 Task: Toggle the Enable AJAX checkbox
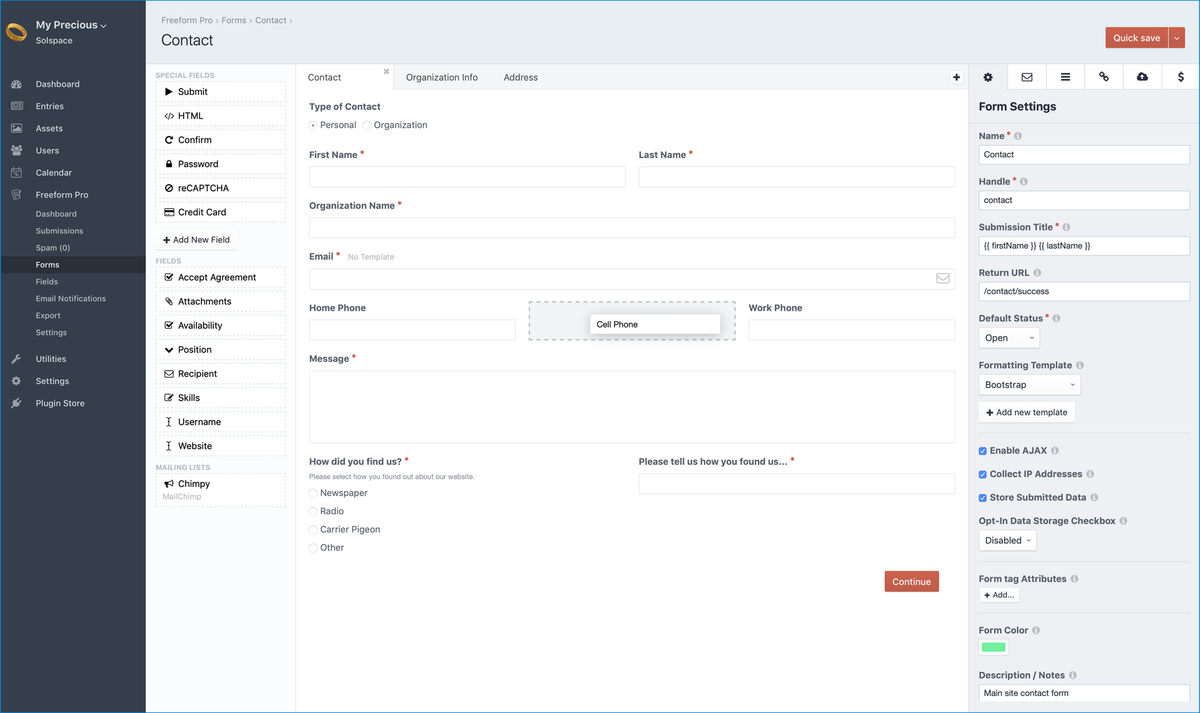coord(983,451)
